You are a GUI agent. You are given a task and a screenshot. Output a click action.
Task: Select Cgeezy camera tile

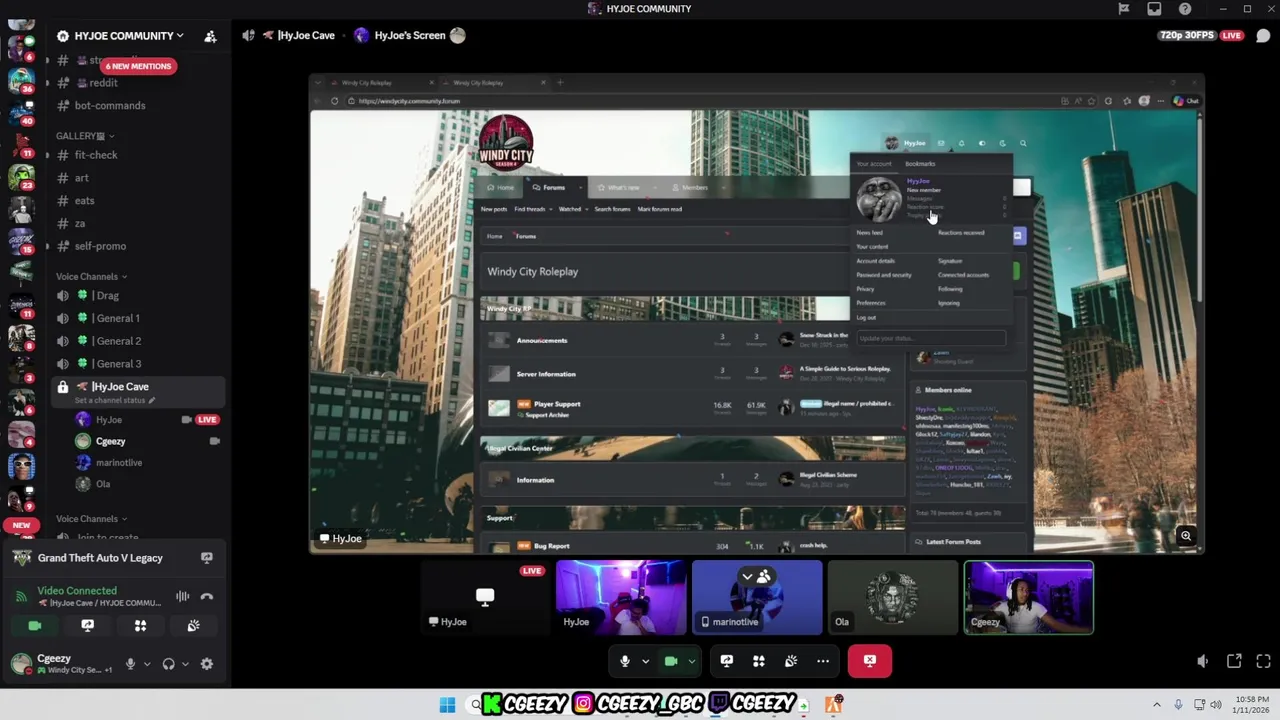[x=1029, y=598]
